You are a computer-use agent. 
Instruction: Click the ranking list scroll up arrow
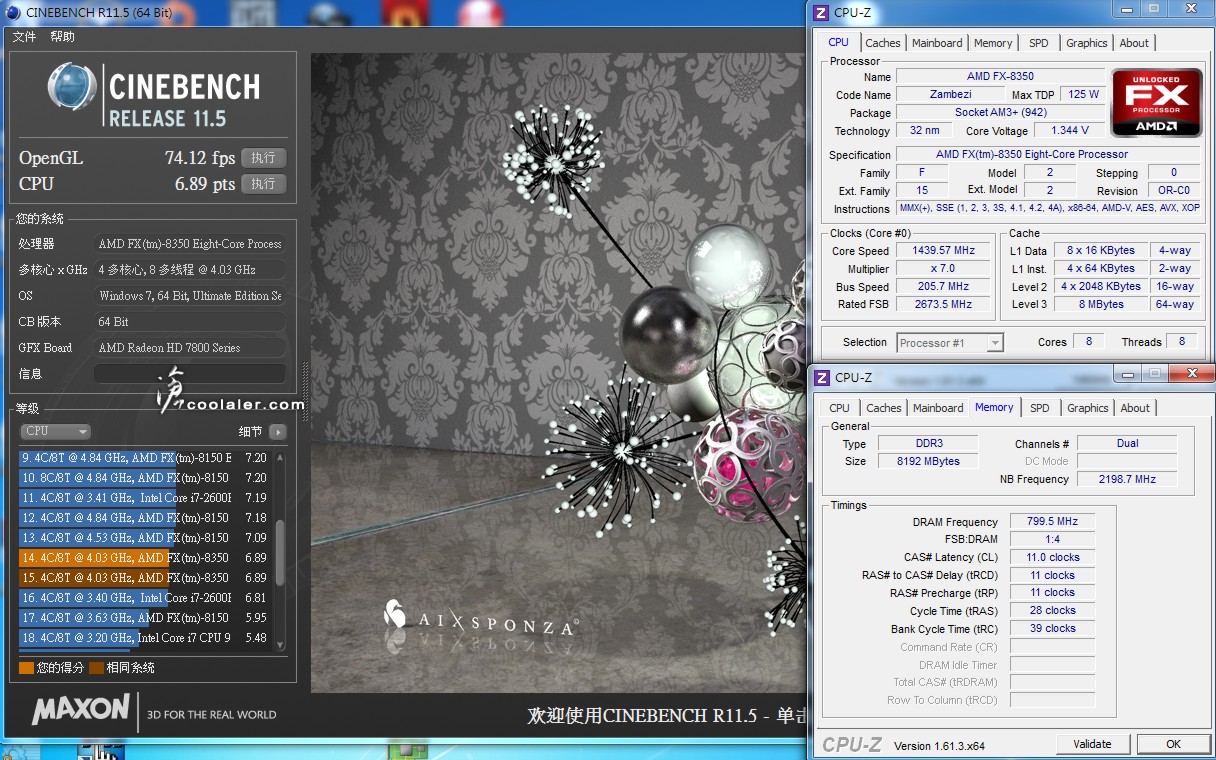[x=280, y=457]
